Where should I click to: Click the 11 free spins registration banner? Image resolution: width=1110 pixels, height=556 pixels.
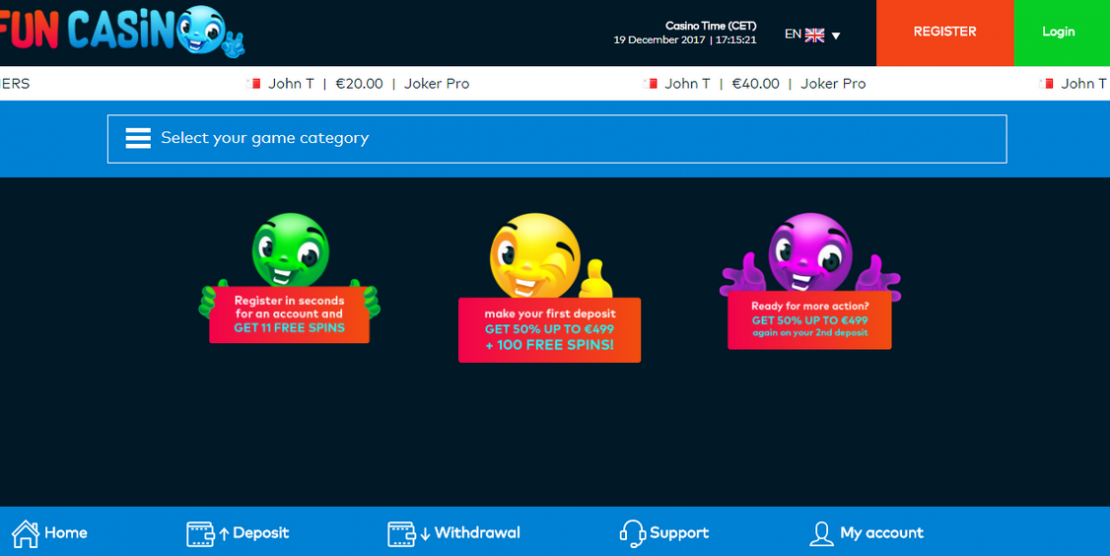pos(289,314)
